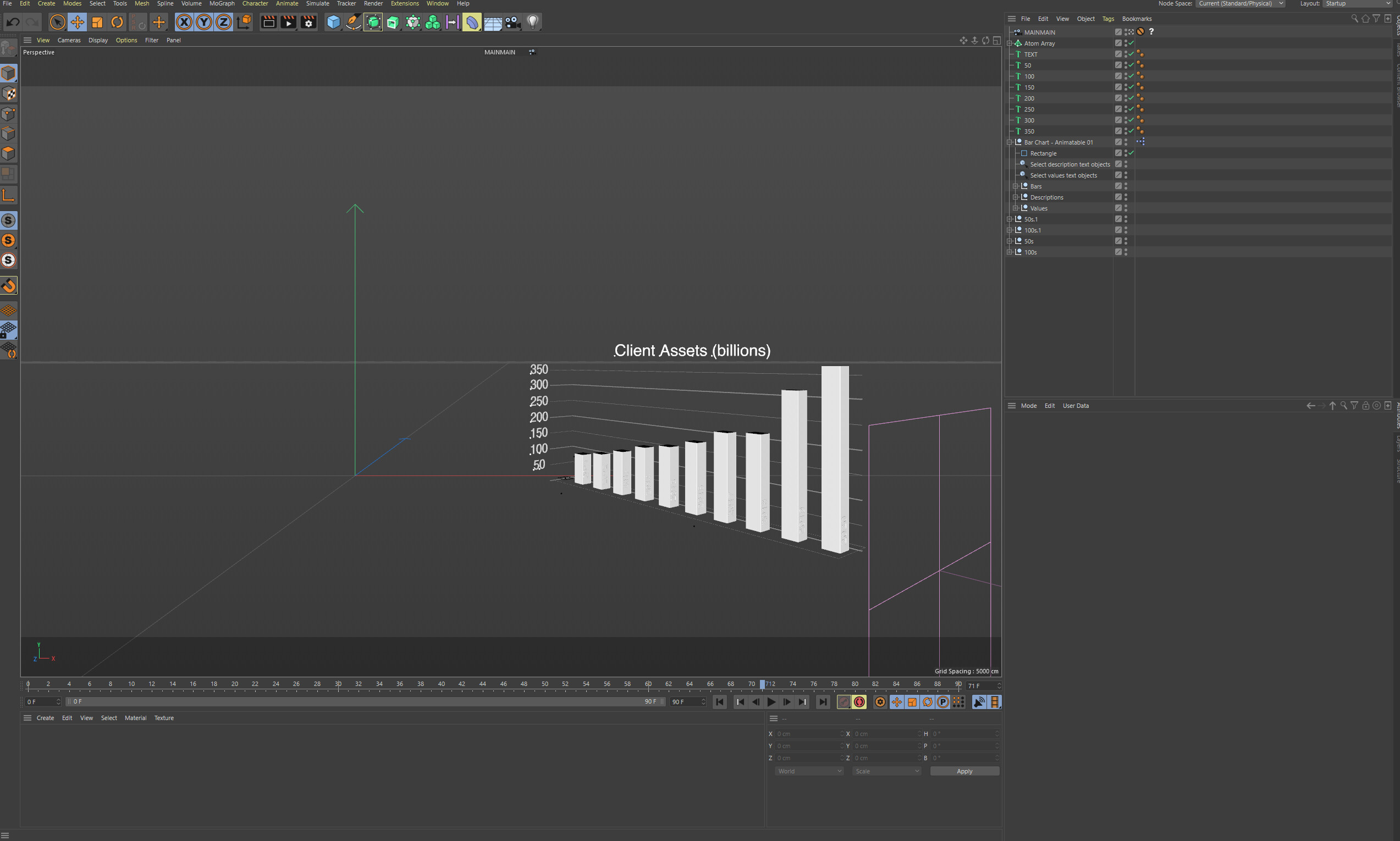
Task: Add a Camera object
Action: tap(512, 22)
